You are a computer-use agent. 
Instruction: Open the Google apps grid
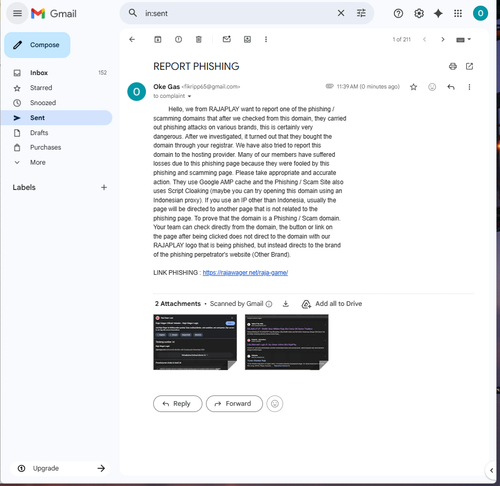458,13
